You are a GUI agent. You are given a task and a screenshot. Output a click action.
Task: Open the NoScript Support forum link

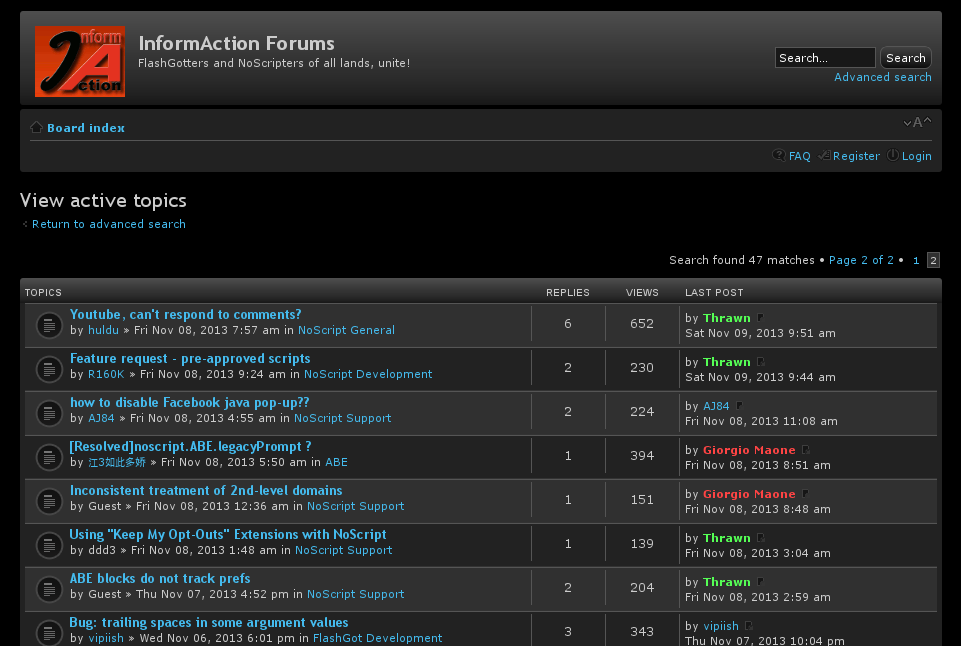click(x=342, y=418)
